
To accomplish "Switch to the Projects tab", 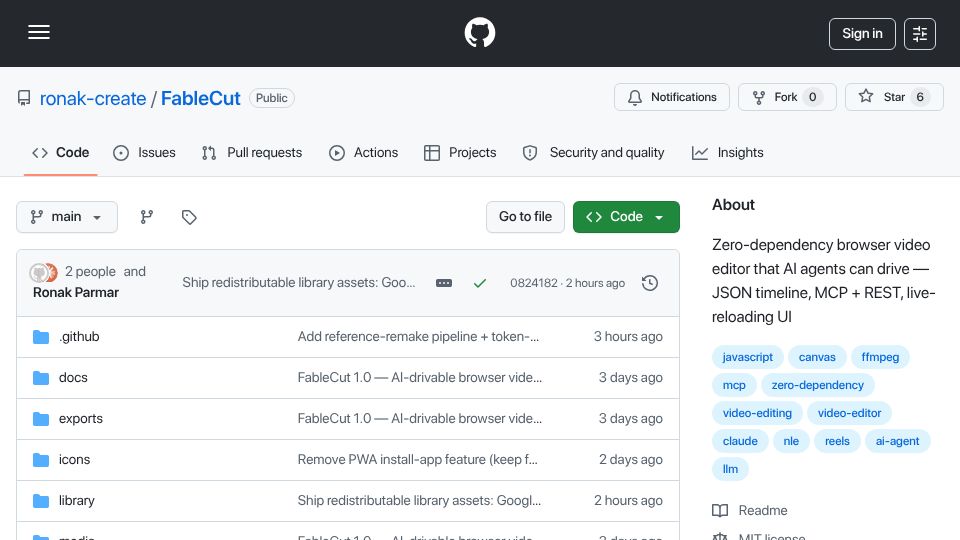I will [460, 152].
